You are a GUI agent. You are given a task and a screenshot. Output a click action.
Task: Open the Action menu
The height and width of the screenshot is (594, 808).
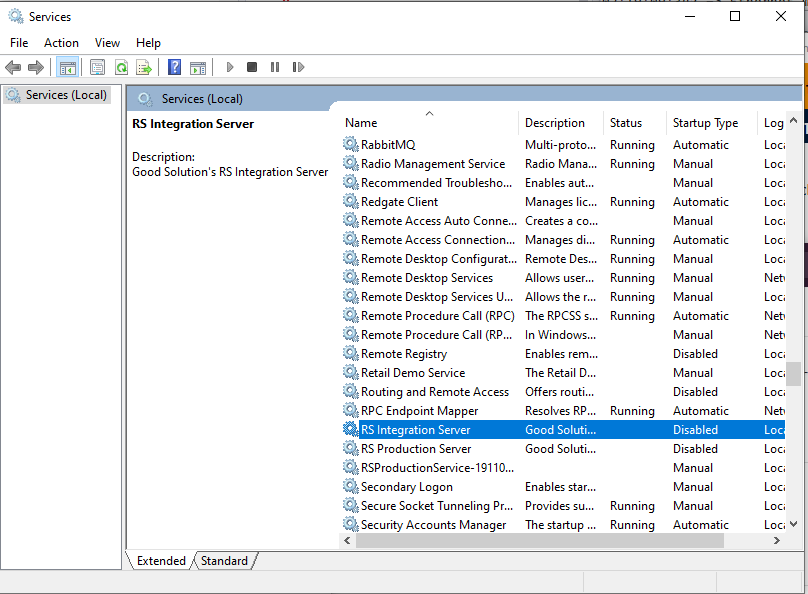point(61,43)
